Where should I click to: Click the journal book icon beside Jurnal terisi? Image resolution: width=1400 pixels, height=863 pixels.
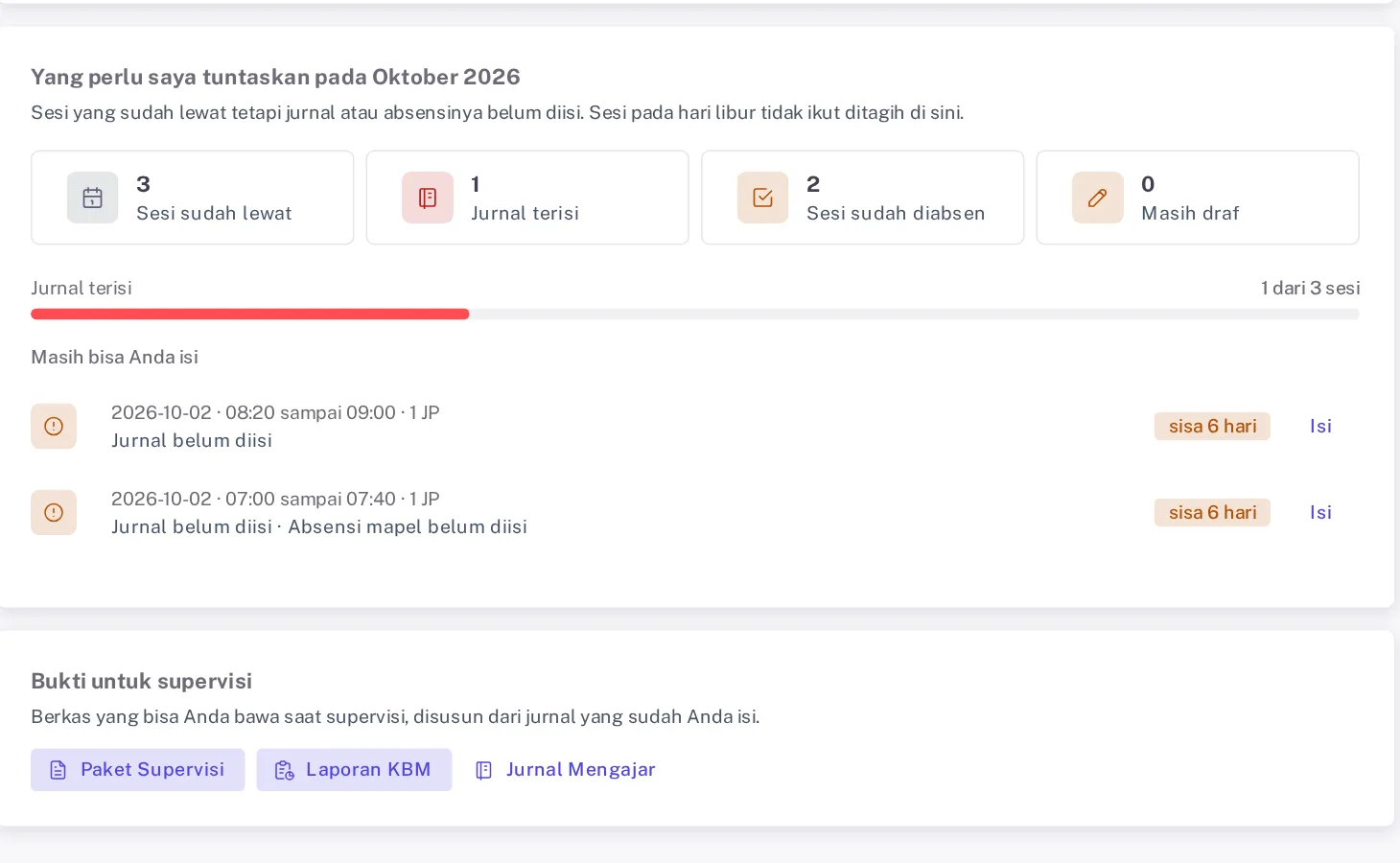point(428,198)
